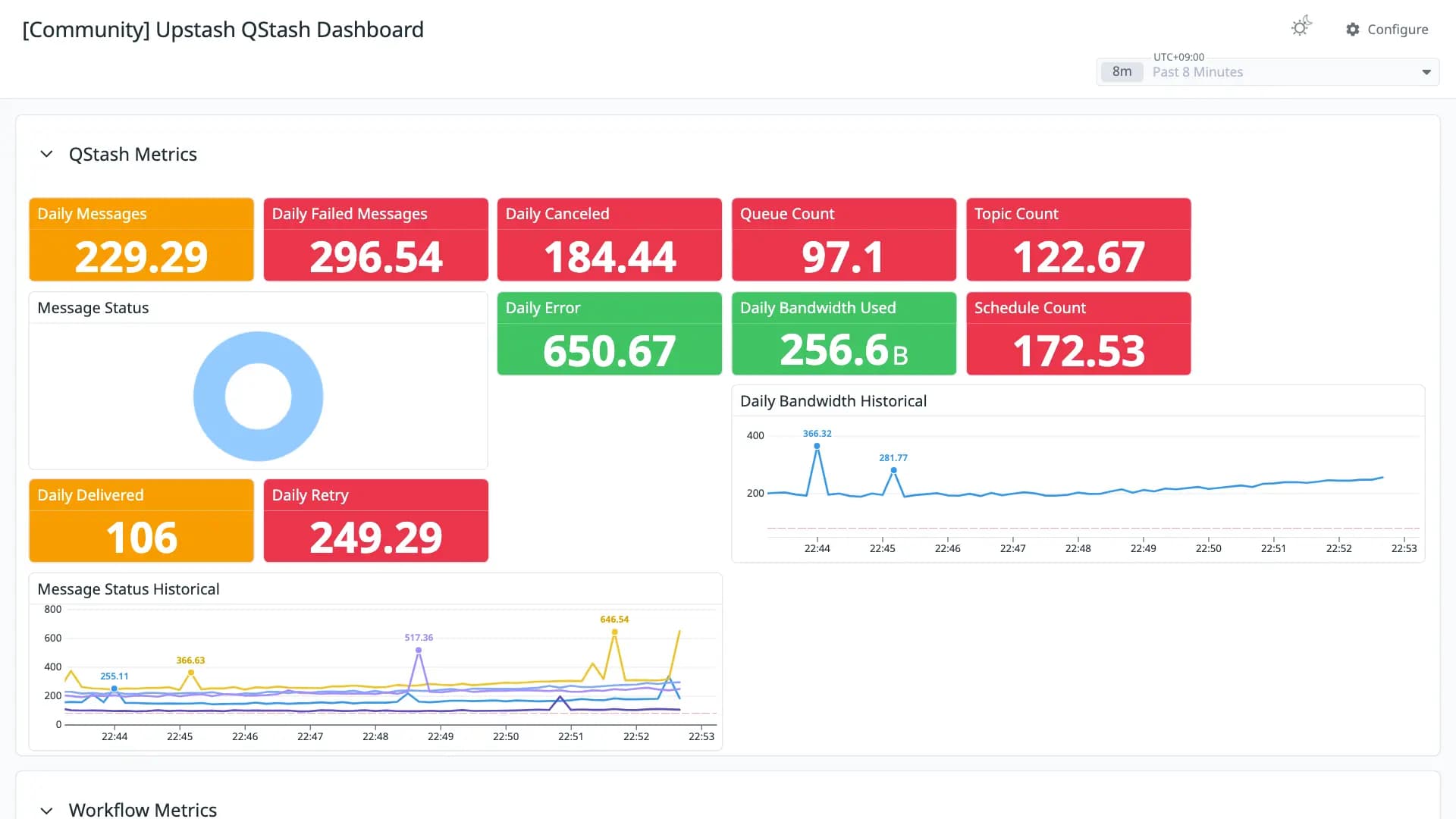
Task: Click the 22:47 tick on Message Status Historical axis
Action: [x=310, y=736]
